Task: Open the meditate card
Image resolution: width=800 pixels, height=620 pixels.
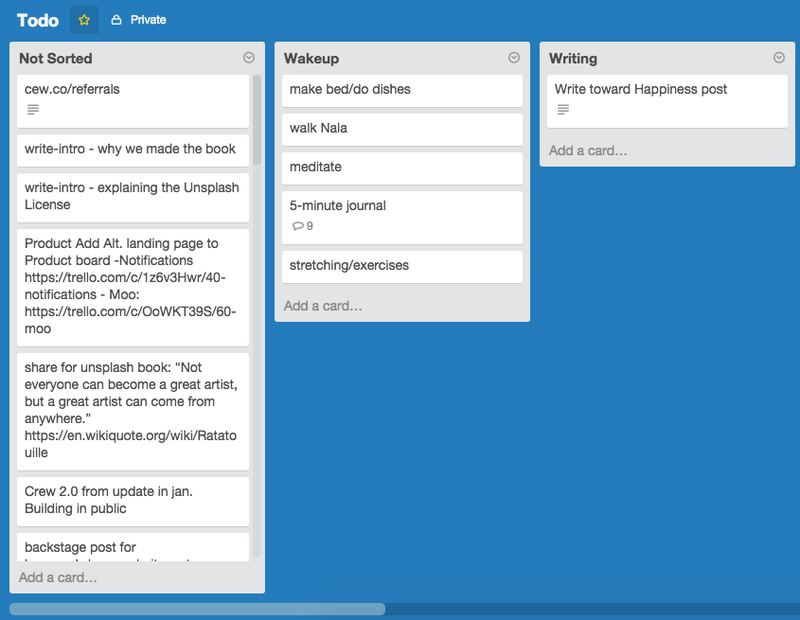Action: 402,168
